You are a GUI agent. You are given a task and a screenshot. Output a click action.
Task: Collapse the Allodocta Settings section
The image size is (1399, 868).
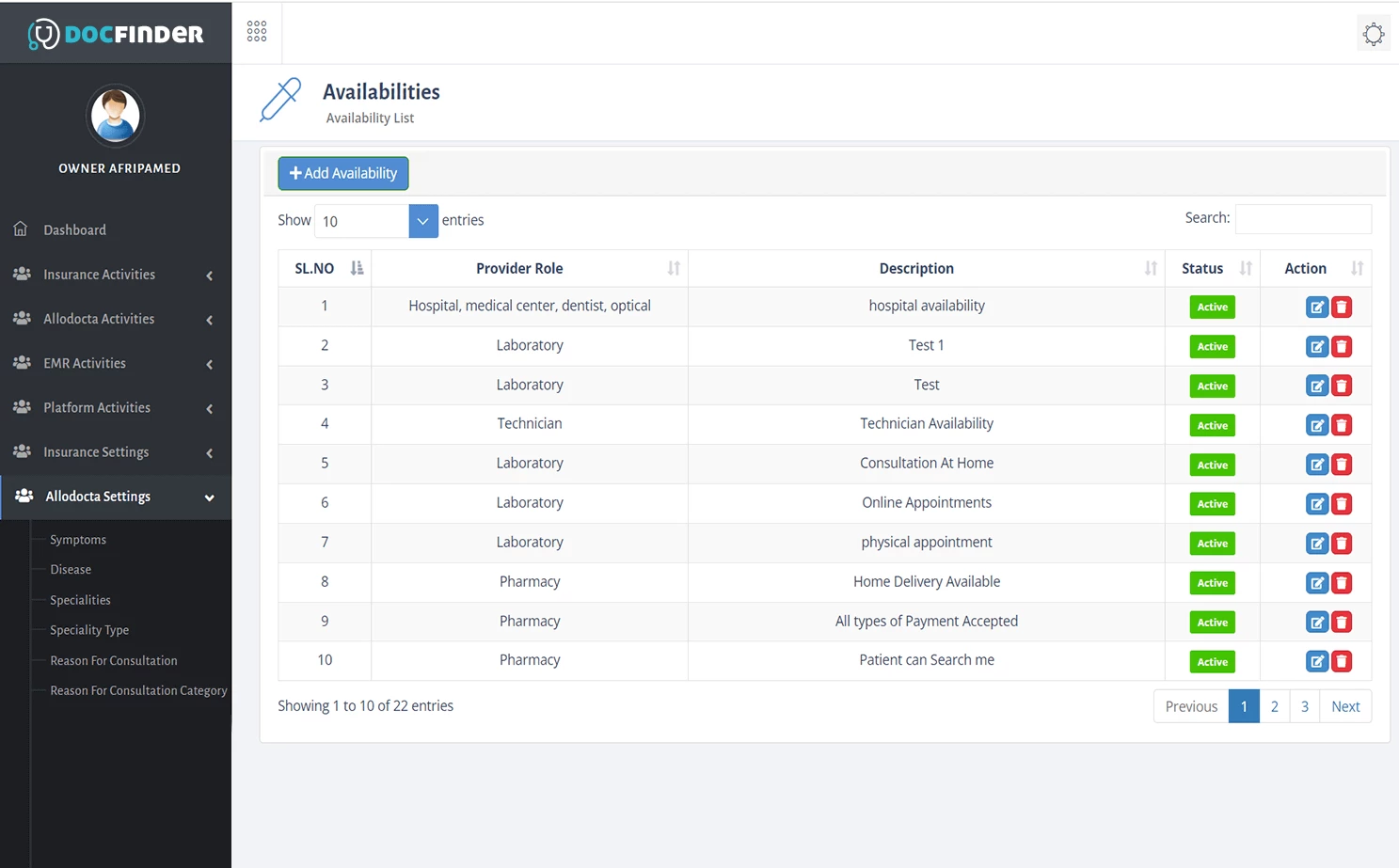(x=97, y=496)
